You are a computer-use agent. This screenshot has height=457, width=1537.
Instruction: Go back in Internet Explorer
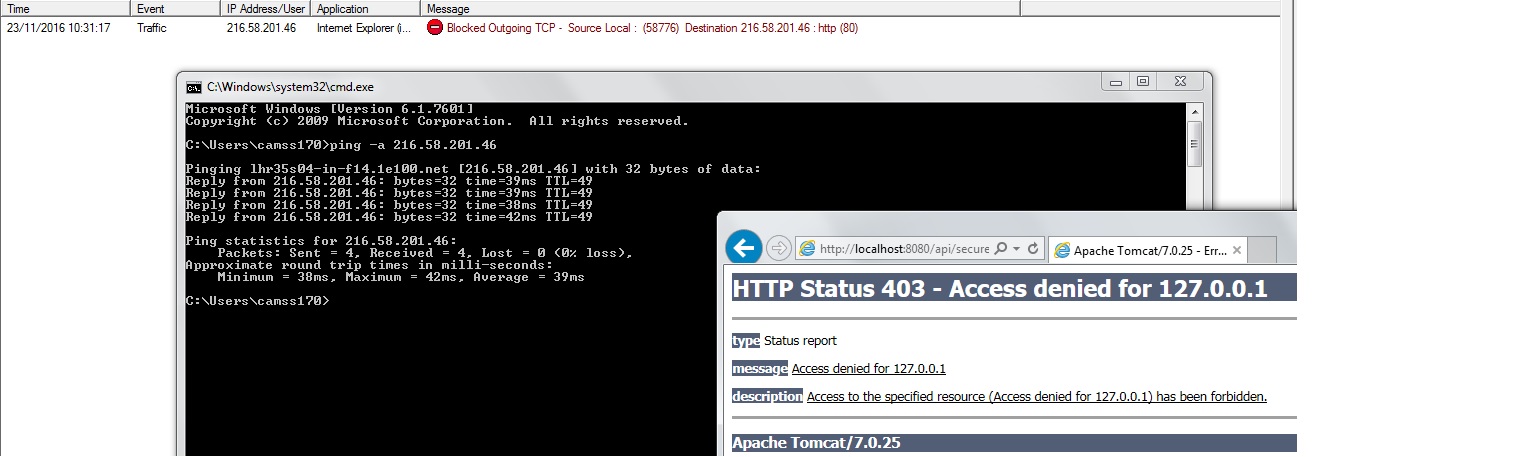[x=743, y=247]
